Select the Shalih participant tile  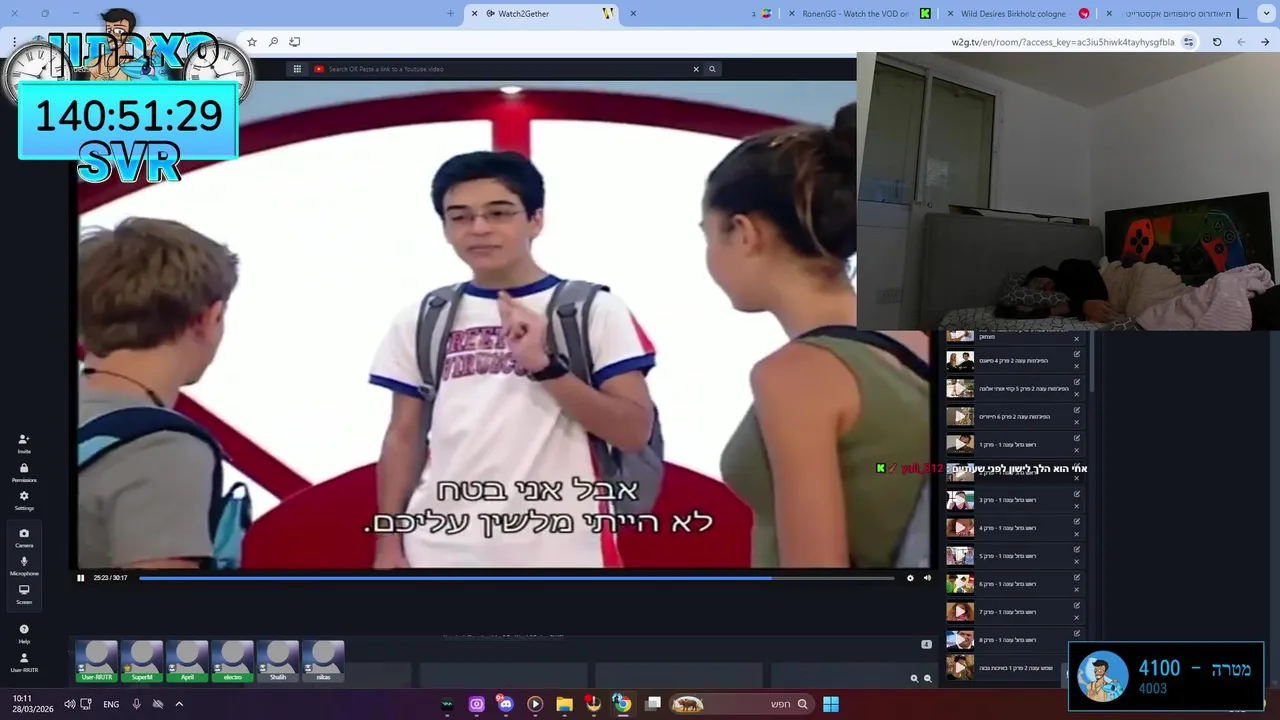[x=278, y=662]
